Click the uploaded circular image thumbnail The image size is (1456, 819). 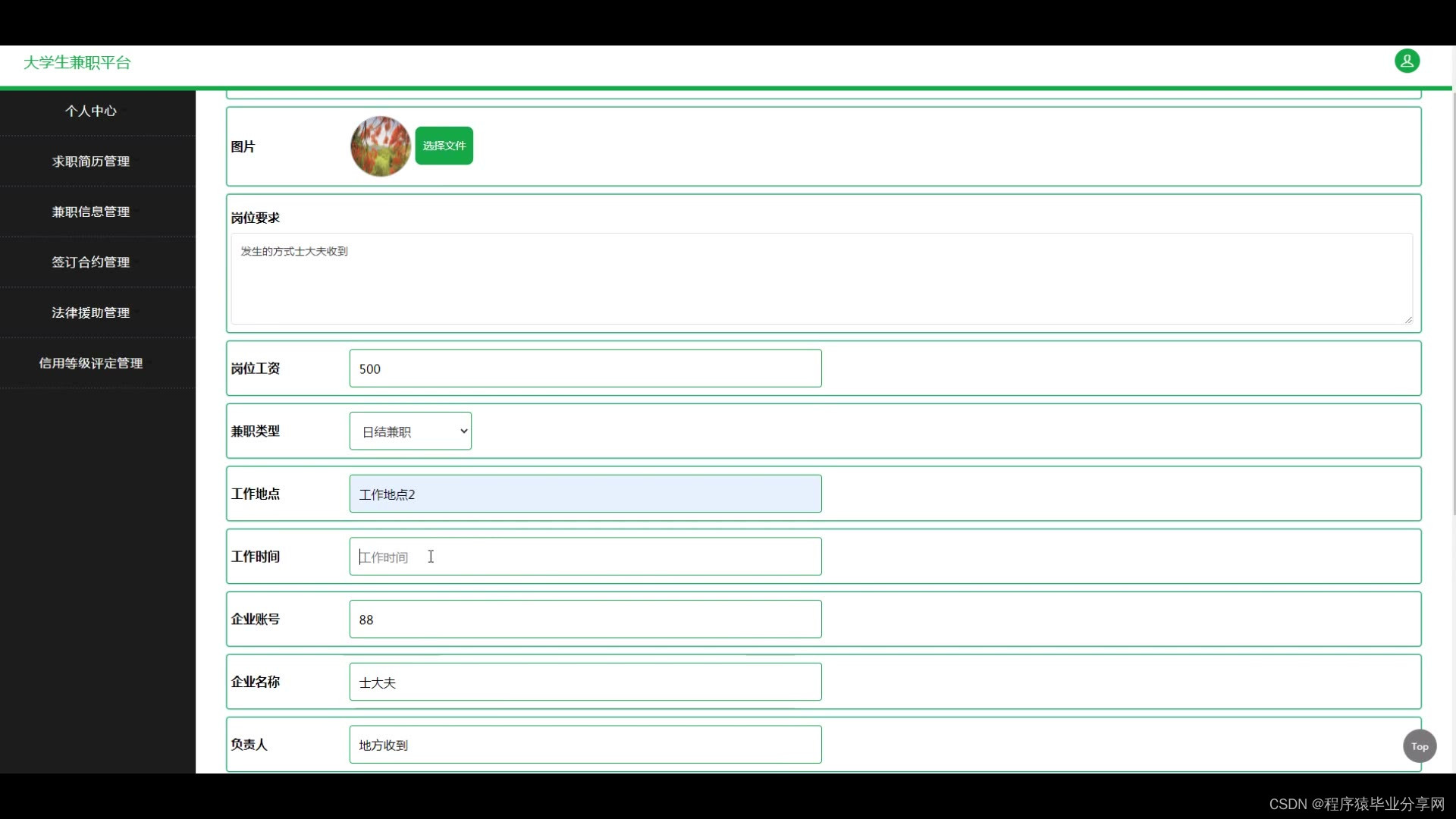(x=381, y=146)
